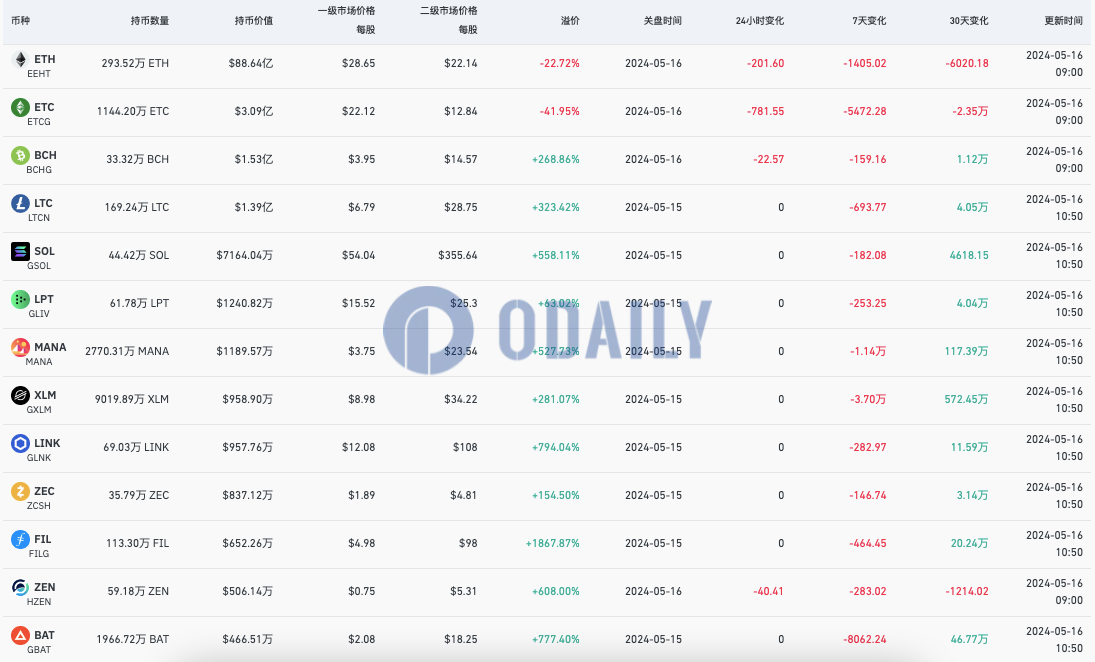This screenshot has width=1095, height=662.
Task: Click the Basic Attention Token BAT icon
Action: tap(20, 635)
